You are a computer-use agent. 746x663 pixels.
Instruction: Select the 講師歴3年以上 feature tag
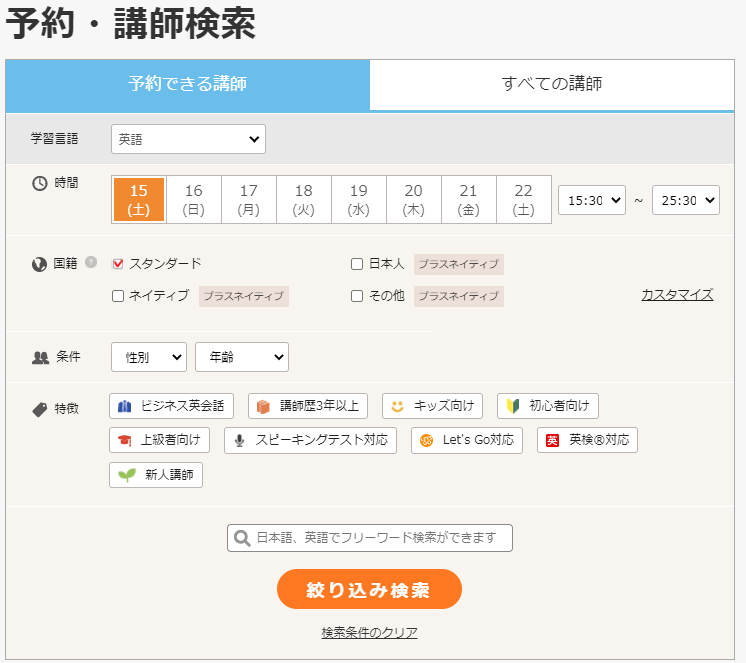[308, 406]
